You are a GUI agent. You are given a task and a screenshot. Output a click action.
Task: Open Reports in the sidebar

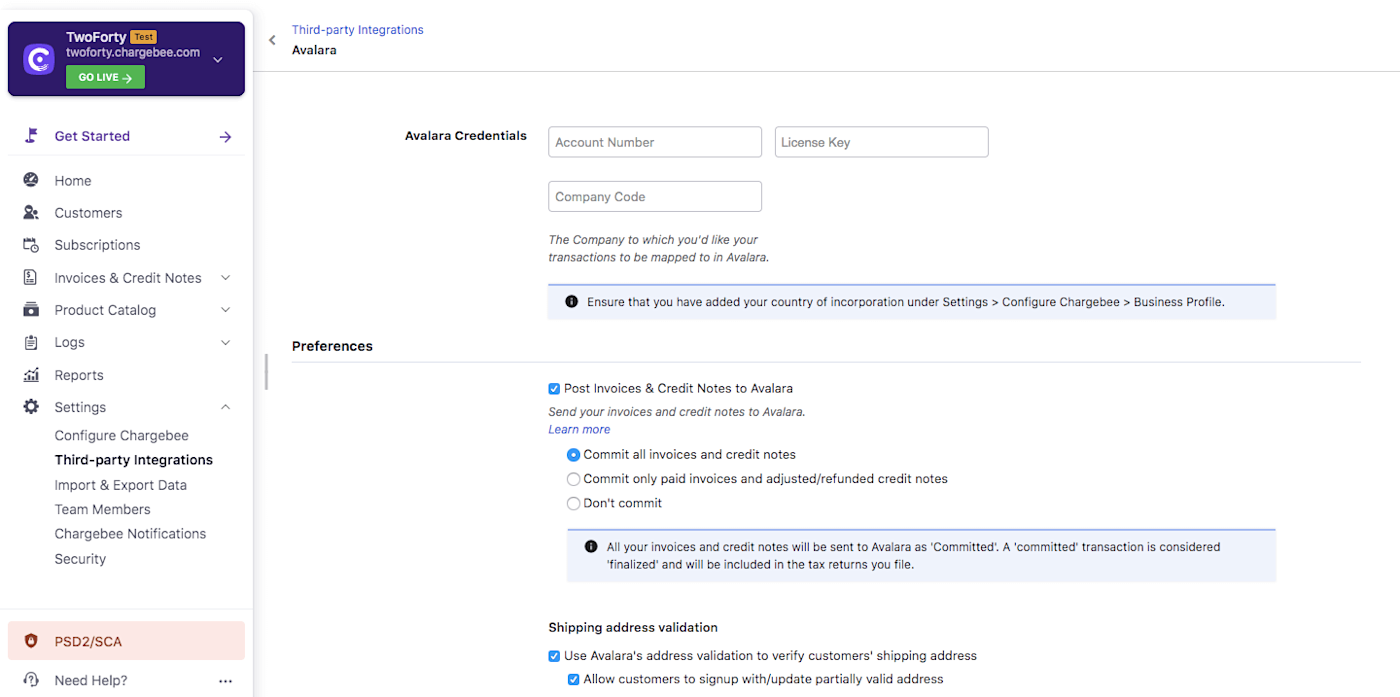click(79, 375)
